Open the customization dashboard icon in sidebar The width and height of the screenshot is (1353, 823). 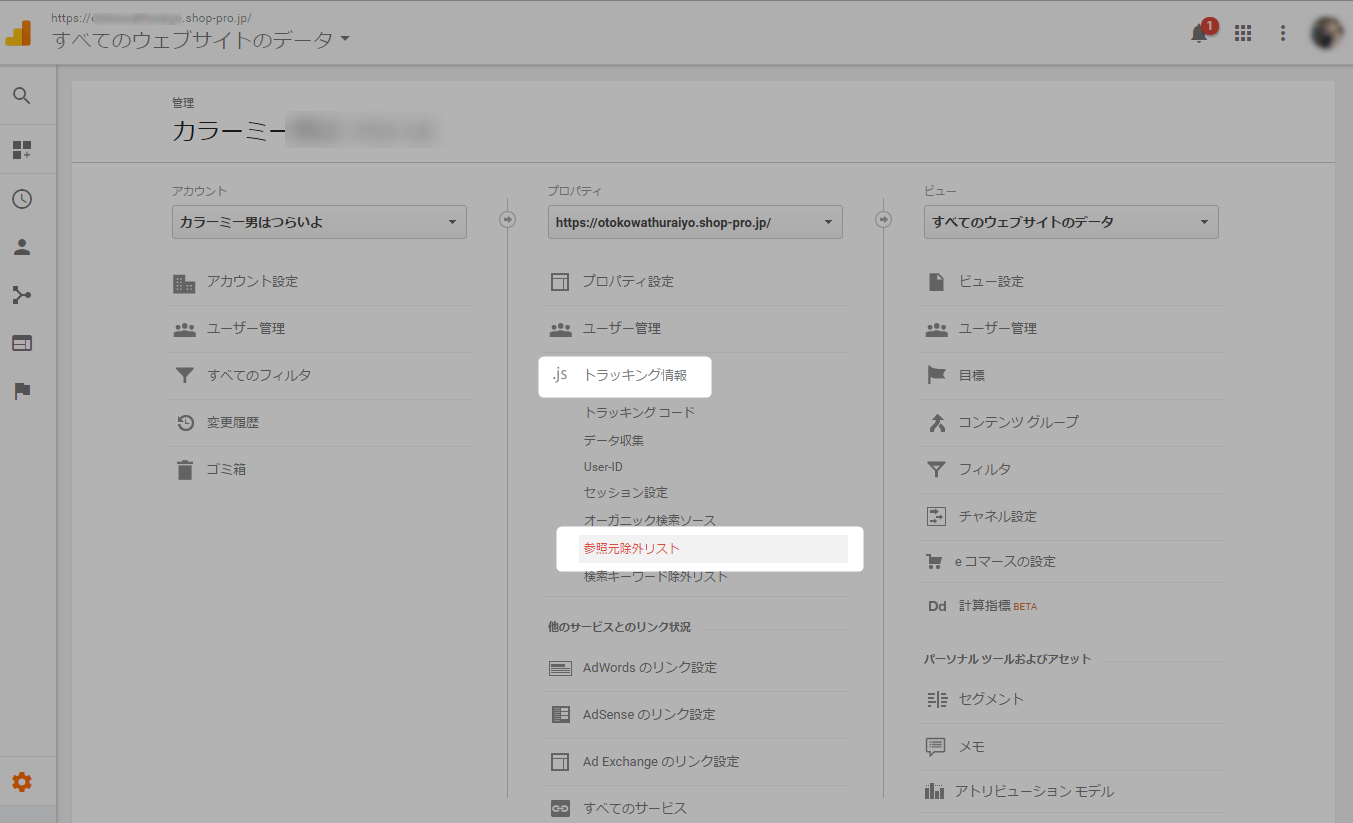21,150
